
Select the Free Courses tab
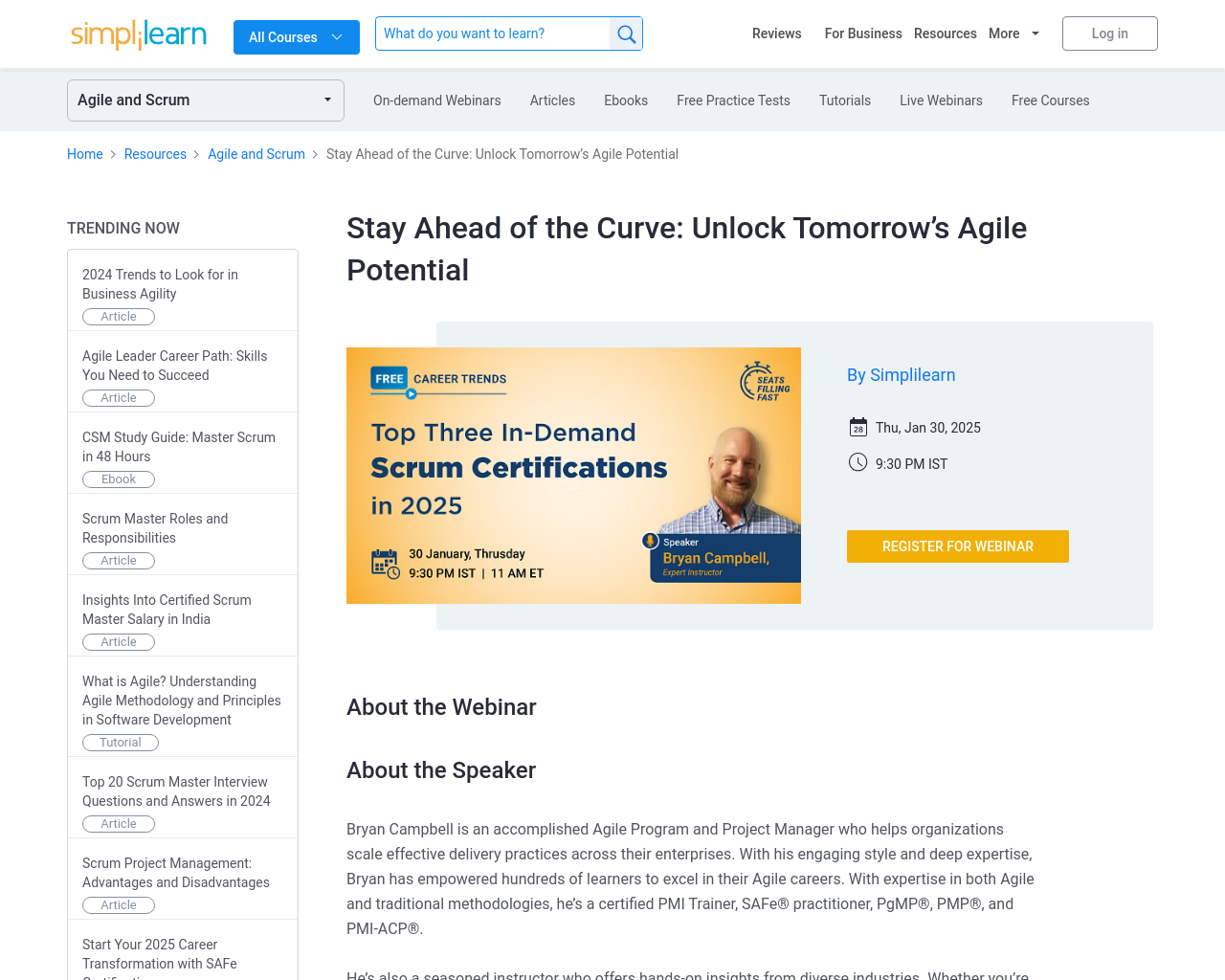1051,100
